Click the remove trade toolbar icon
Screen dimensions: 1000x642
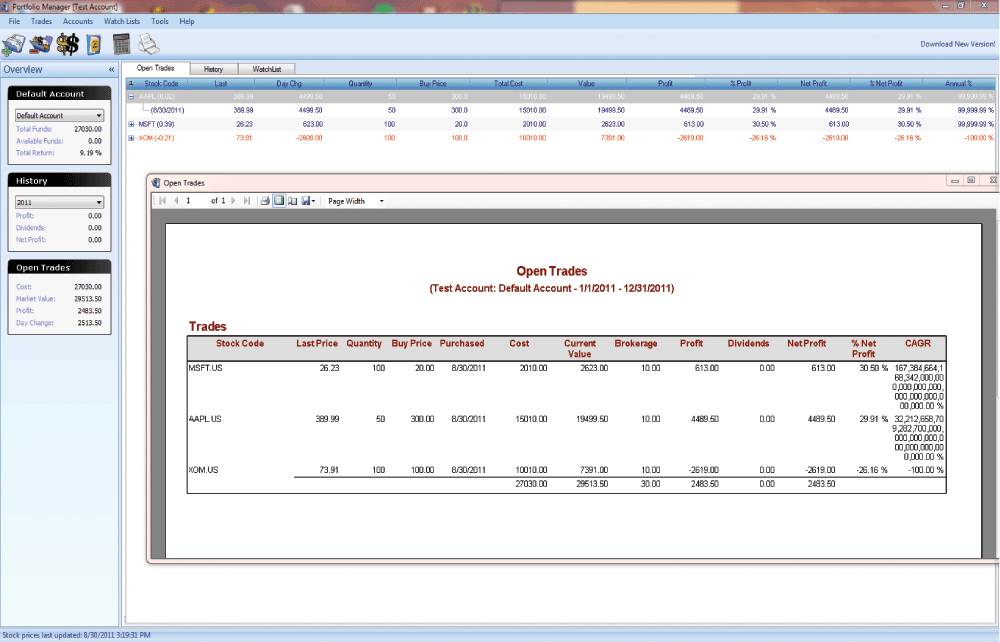[x=41, y=43]
